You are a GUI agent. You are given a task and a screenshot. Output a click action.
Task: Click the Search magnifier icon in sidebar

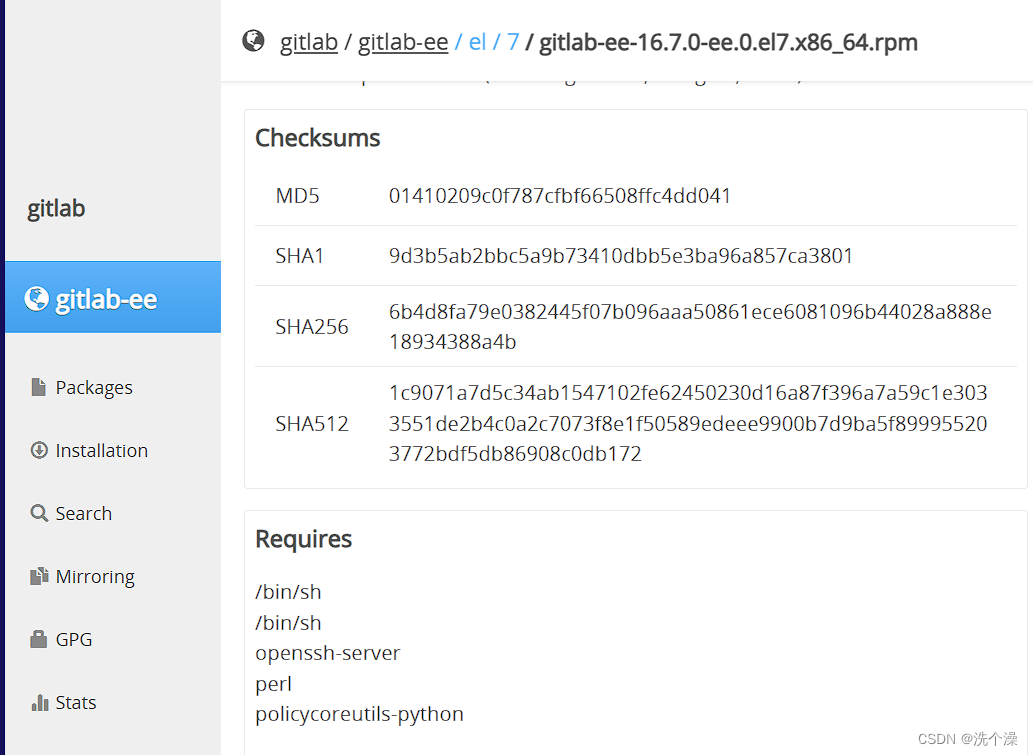point(40,512)
